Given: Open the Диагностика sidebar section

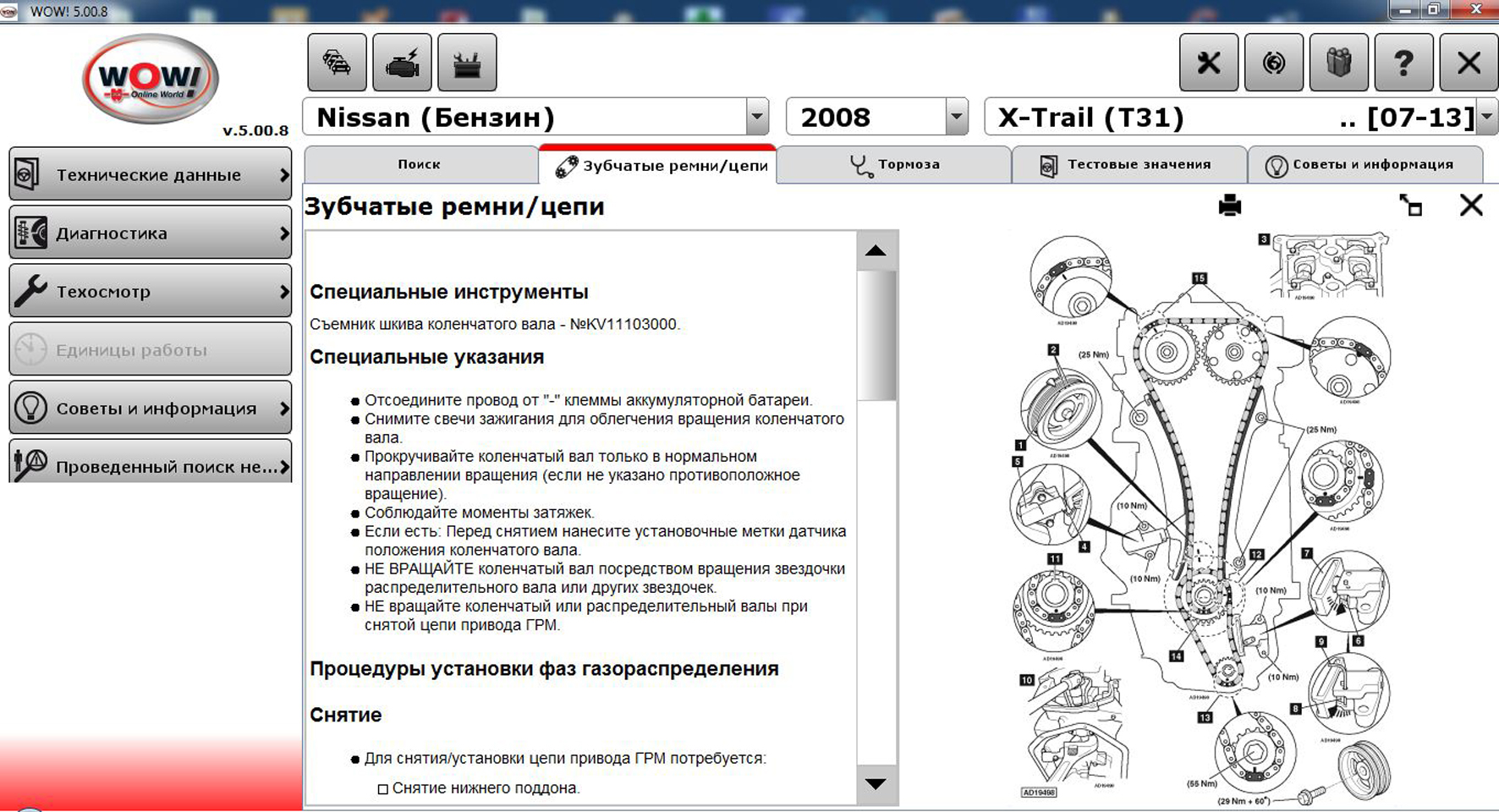Looking at the screenshot, I should pyautogui.click(x=151, y=233).
